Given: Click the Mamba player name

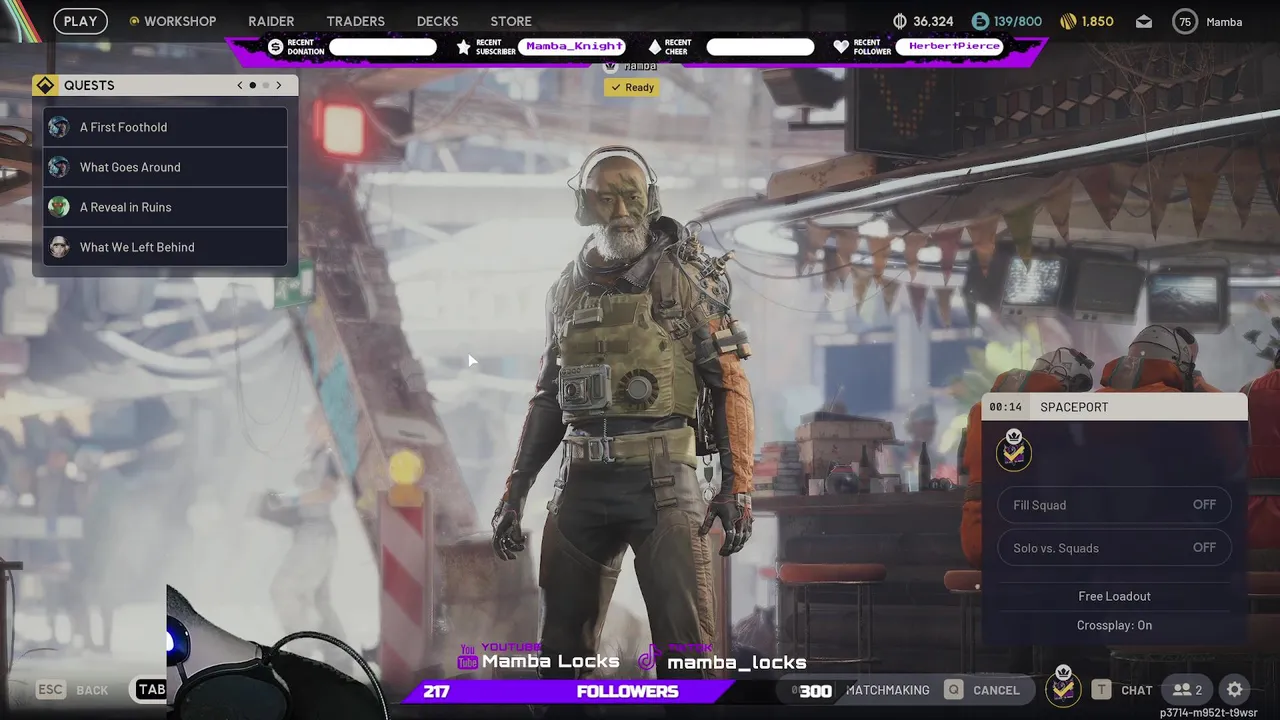Looking at the screenshot, I should 1224,22.
